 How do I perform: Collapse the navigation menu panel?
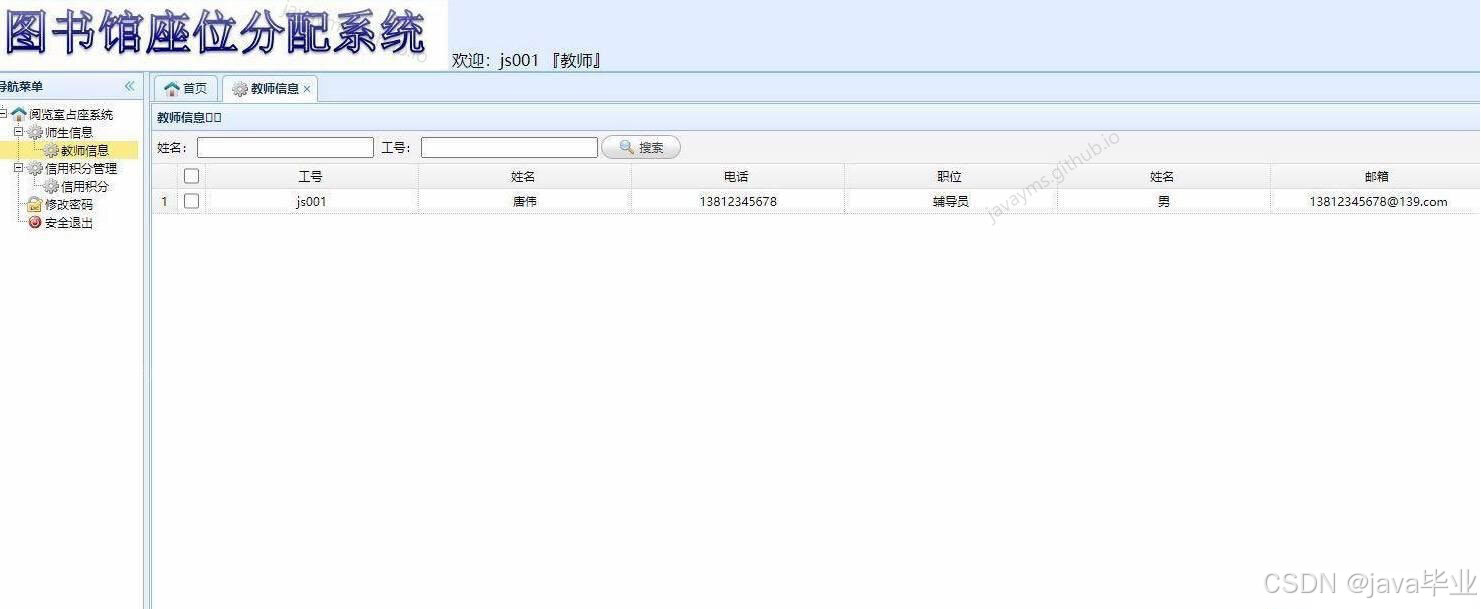click(x=129, y=86)
